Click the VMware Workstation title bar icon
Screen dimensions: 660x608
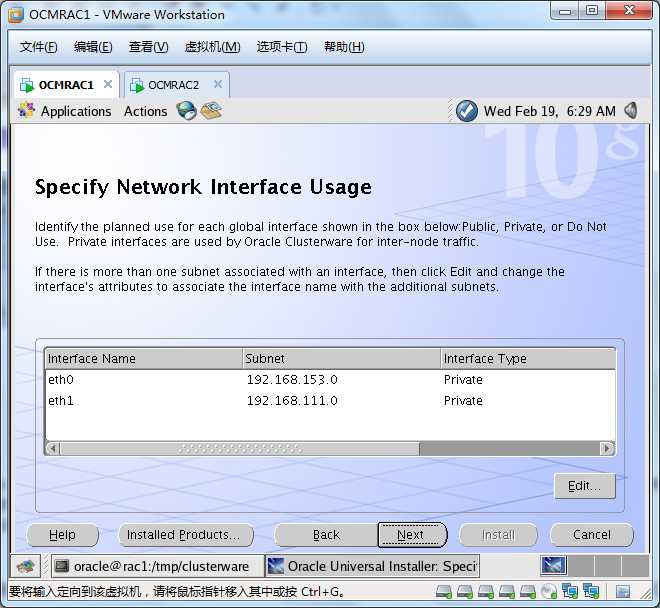[16, 15]
